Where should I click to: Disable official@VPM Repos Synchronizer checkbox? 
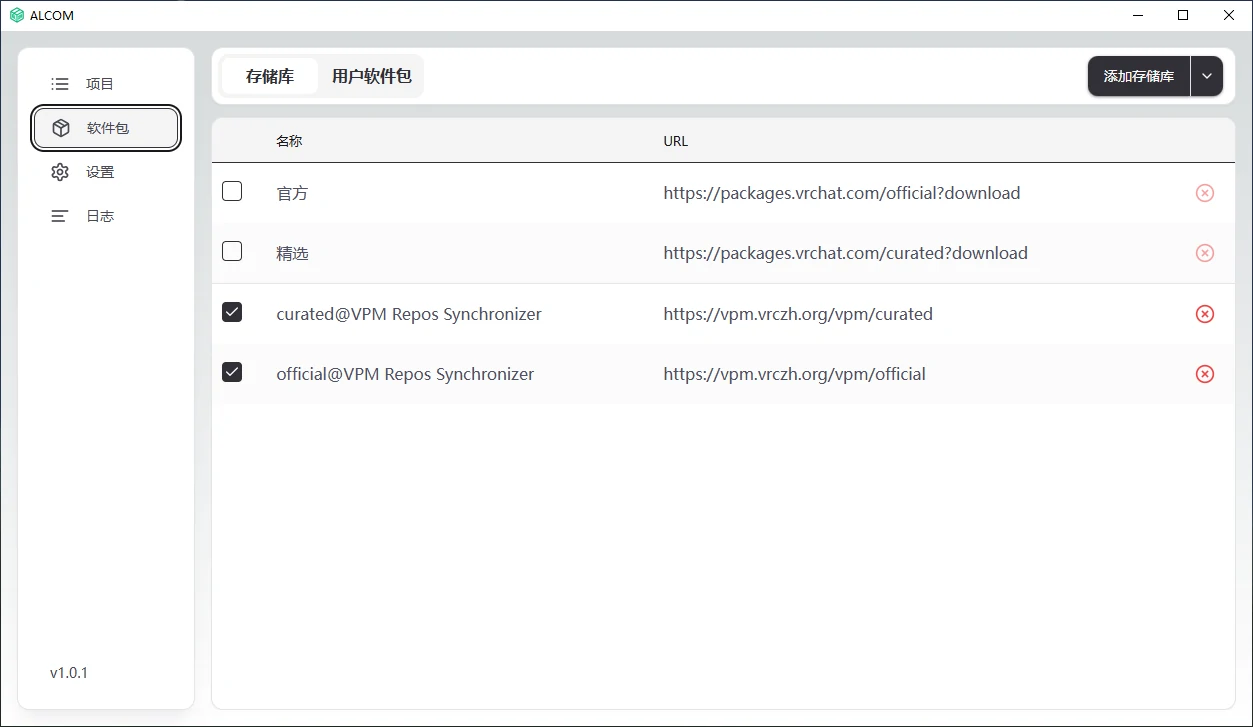tap(232, 372)
